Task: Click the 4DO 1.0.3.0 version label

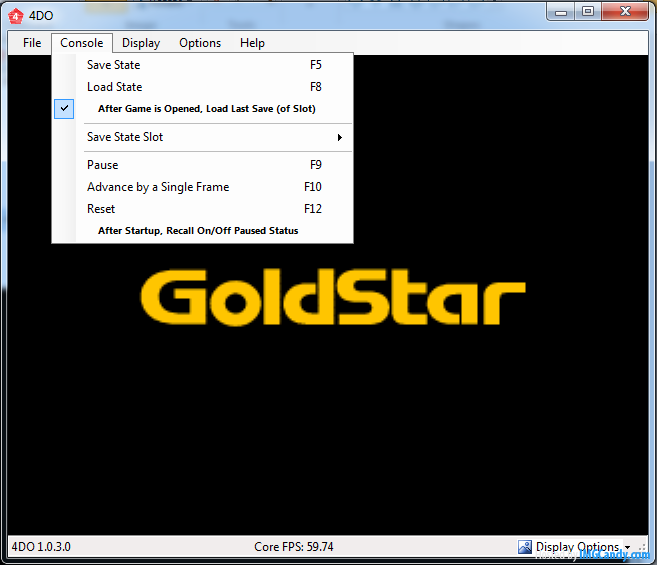Action: (41, 547)
